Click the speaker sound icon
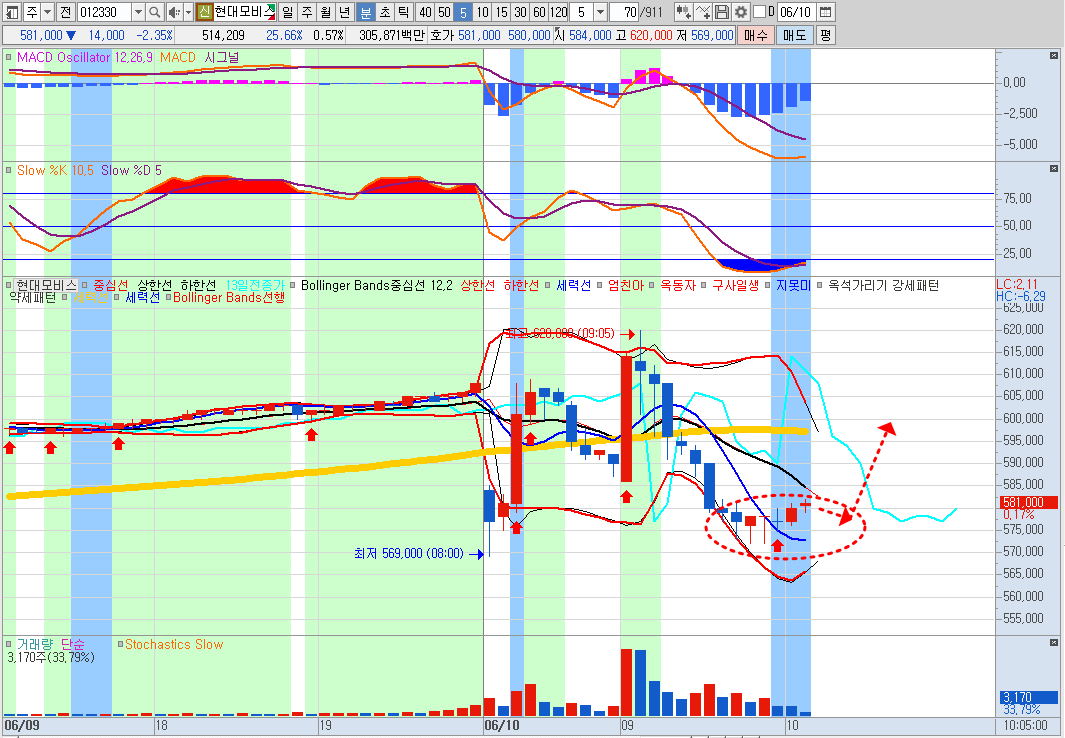Viewport: 1065px width, 738px height. point(174,12)
